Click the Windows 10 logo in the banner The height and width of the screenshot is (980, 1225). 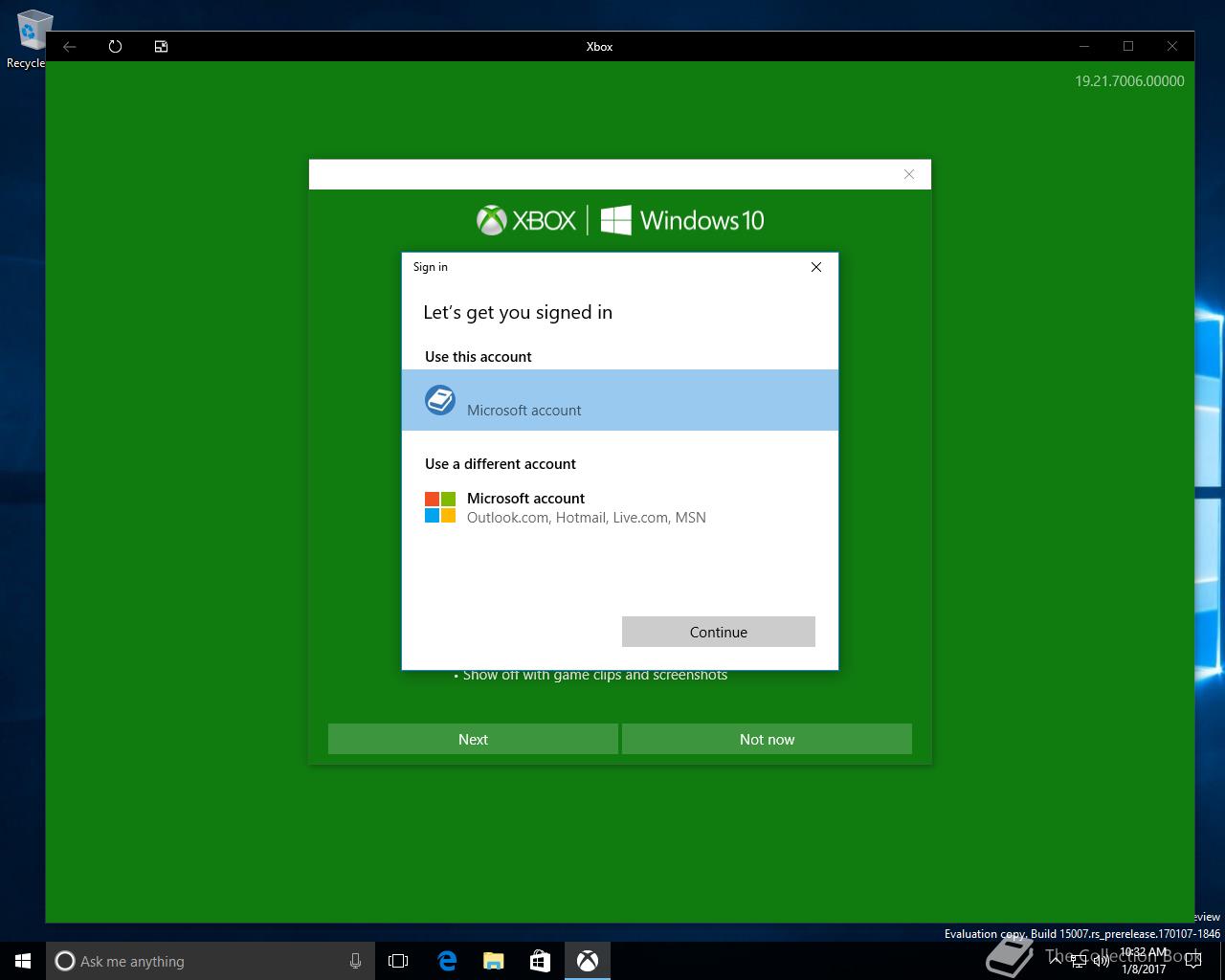[682, 220]
